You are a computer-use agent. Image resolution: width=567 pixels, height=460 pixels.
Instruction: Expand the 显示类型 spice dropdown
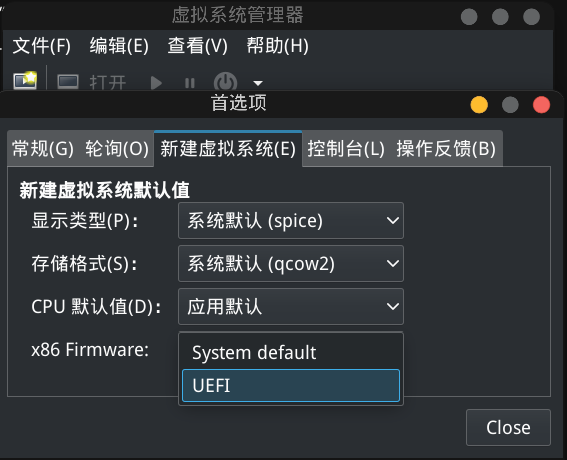point(291,221)
